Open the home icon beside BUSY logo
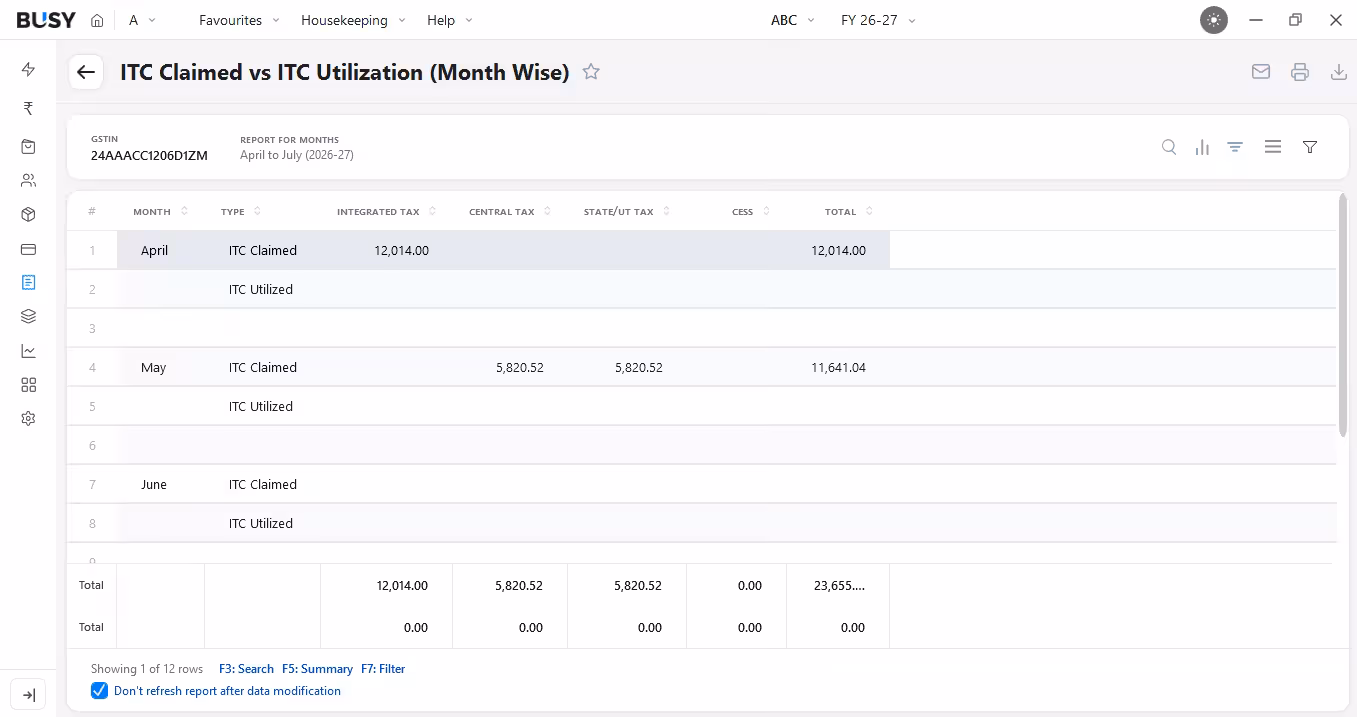 point(97,20)
